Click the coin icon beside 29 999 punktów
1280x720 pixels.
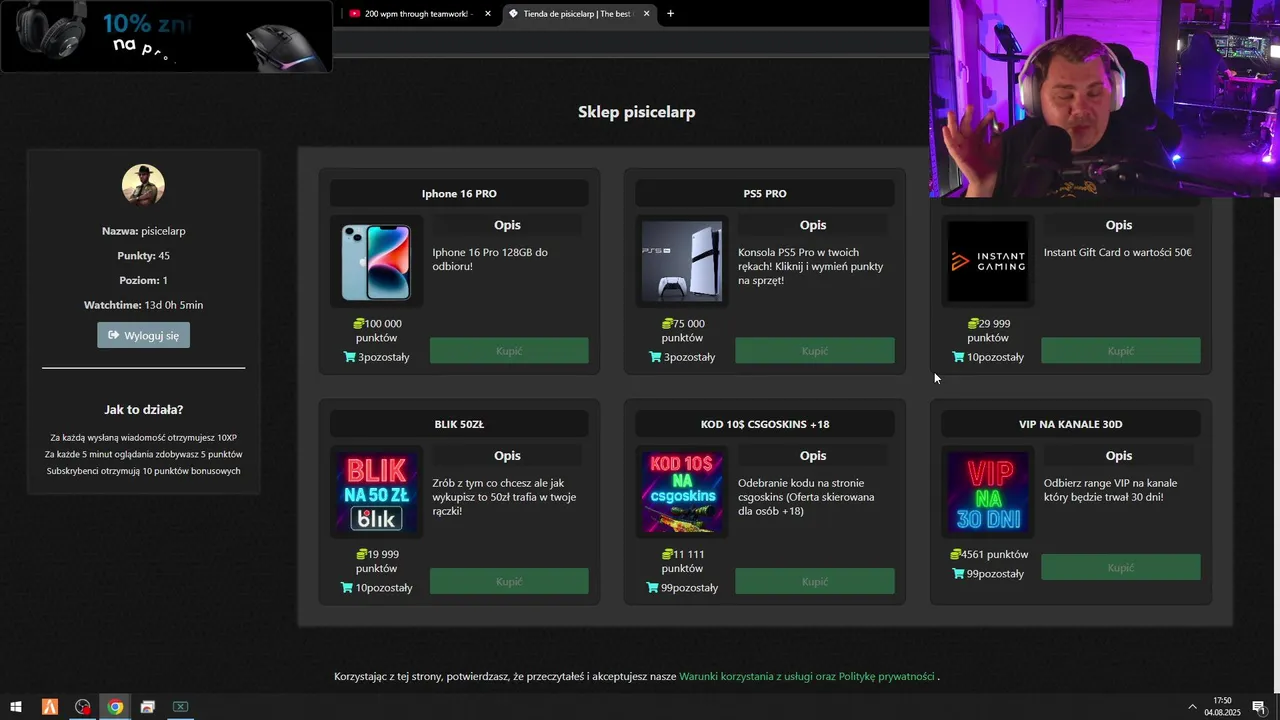tap(973, 324)
